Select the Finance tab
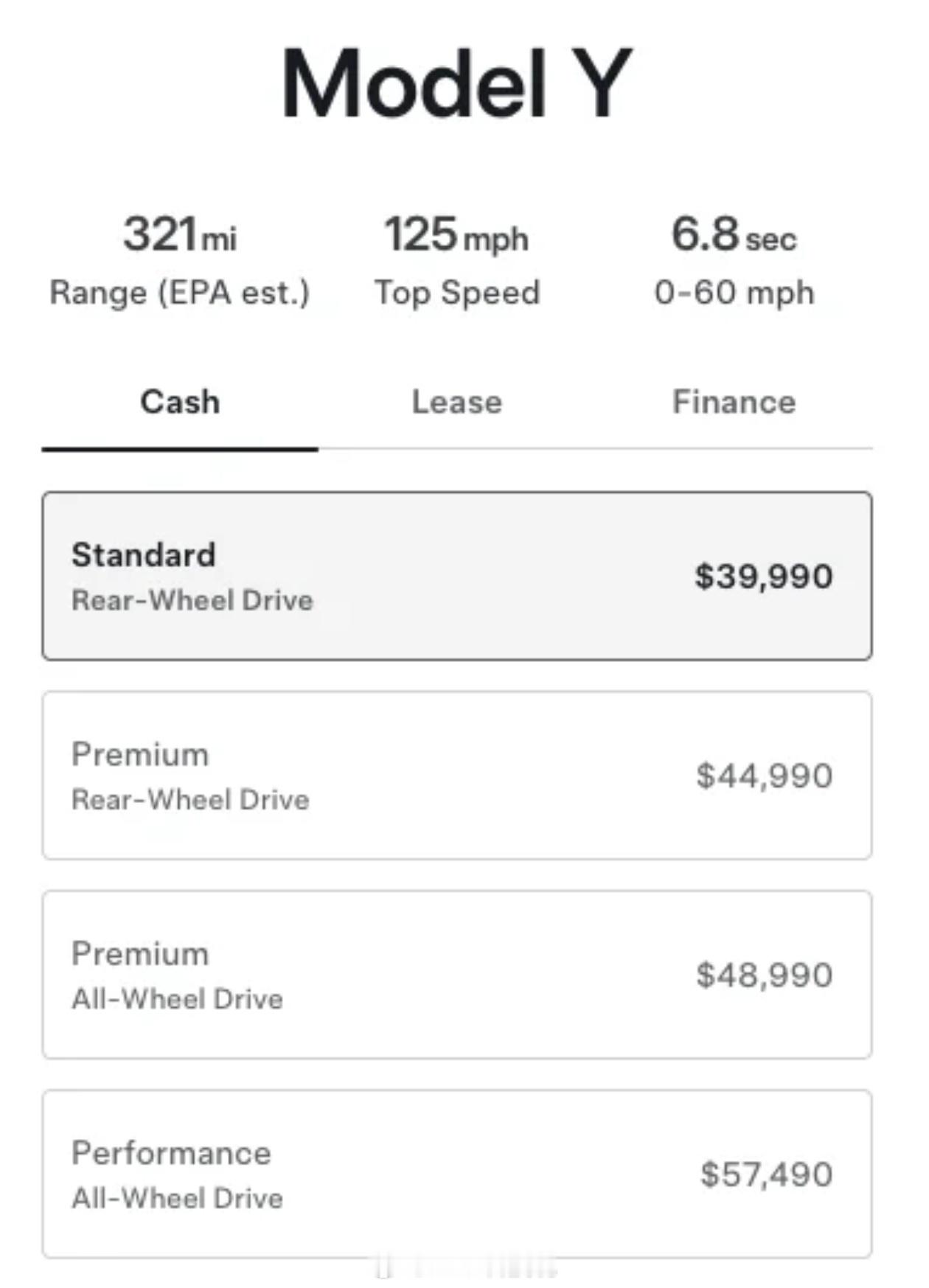 click(x=734, y=403)
